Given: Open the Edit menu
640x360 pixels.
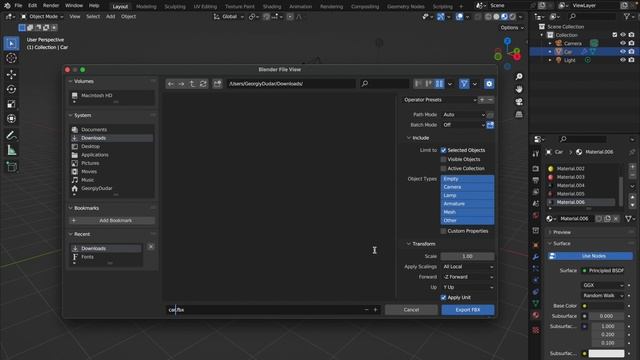Looking at the screenshot, I should tap(33, 6).
